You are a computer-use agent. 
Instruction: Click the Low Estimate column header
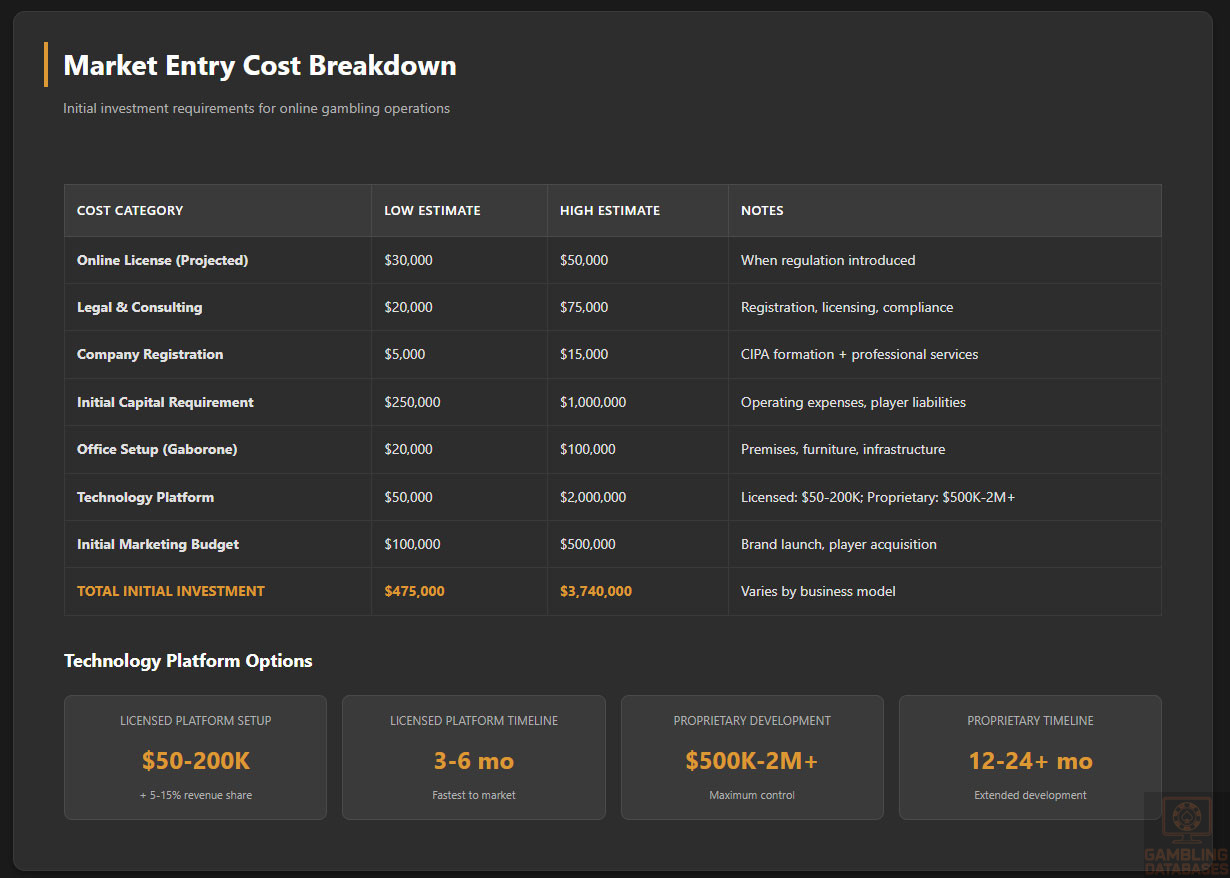coord(432,211)
